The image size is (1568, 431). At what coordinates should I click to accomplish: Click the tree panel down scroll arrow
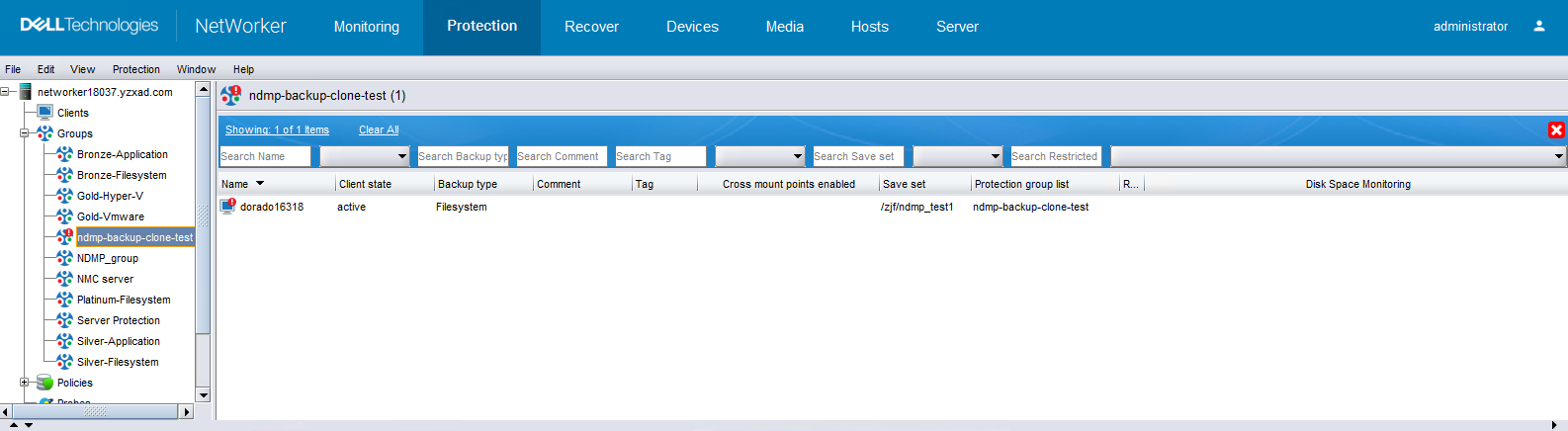pyautogui.click(x=204, y=395)
